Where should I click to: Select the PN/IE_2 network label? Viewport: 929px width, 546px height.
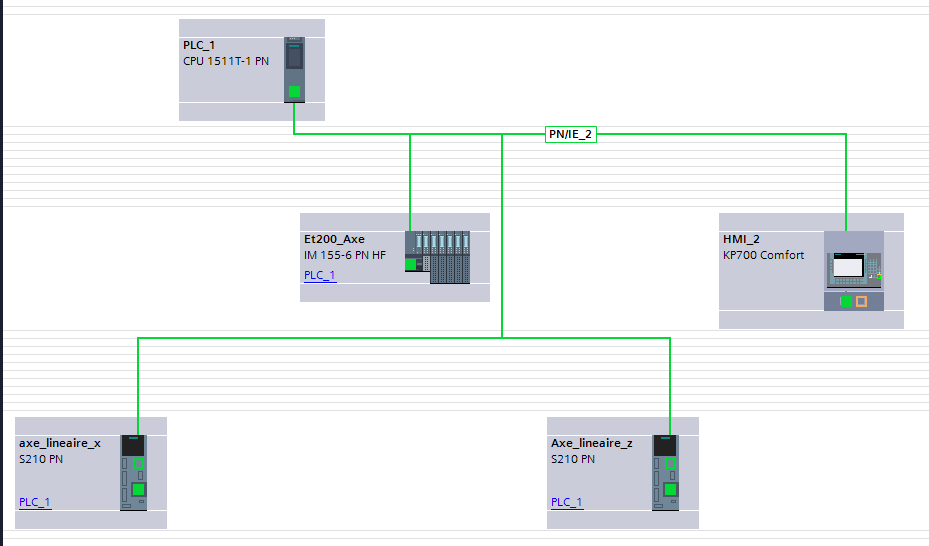[x=570, y=135]
